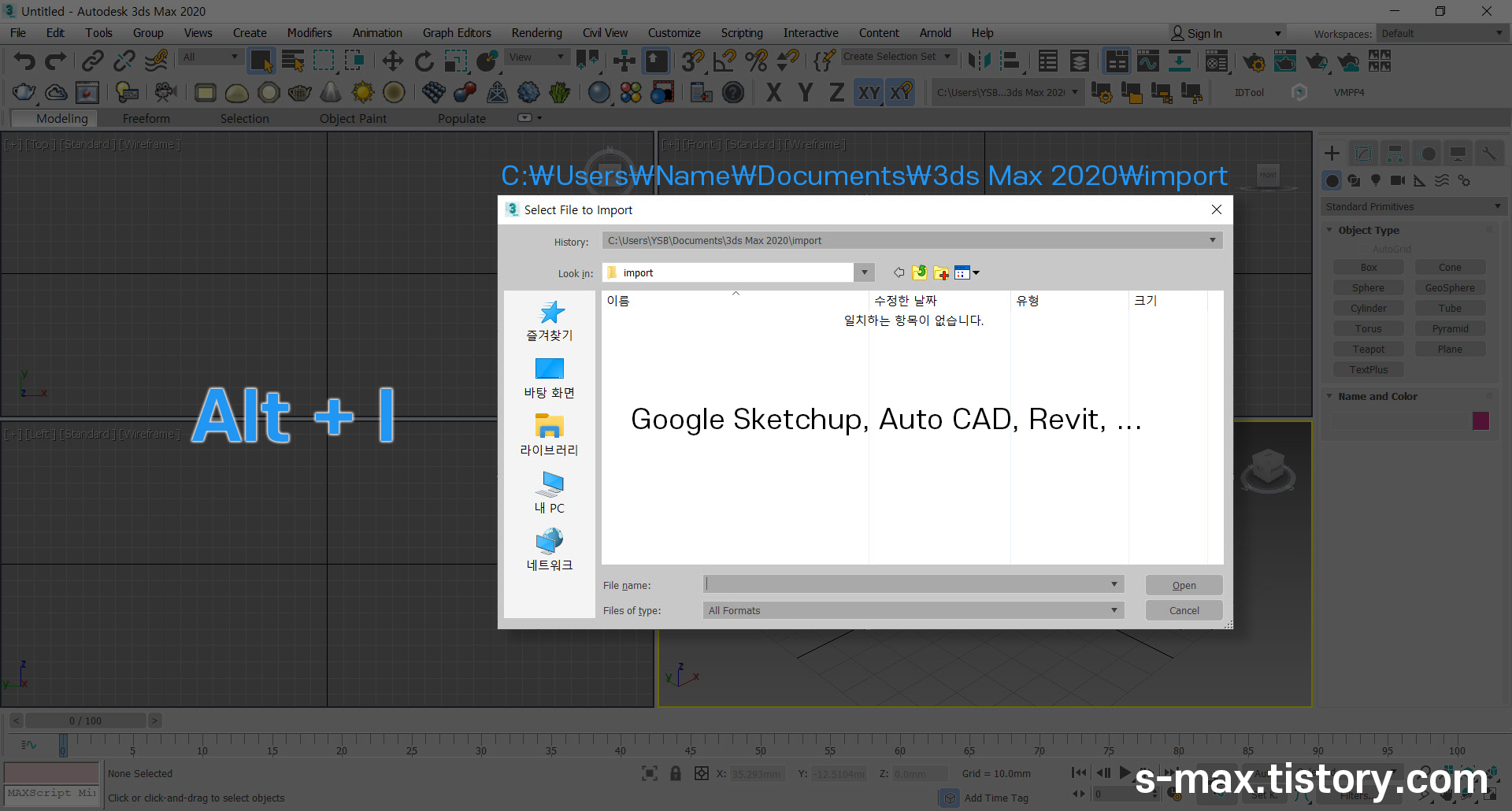Image resolution: width=1512 pixels, height=811 pixels.
Task: Click the Play Animation button
Action: (1125, 773)
